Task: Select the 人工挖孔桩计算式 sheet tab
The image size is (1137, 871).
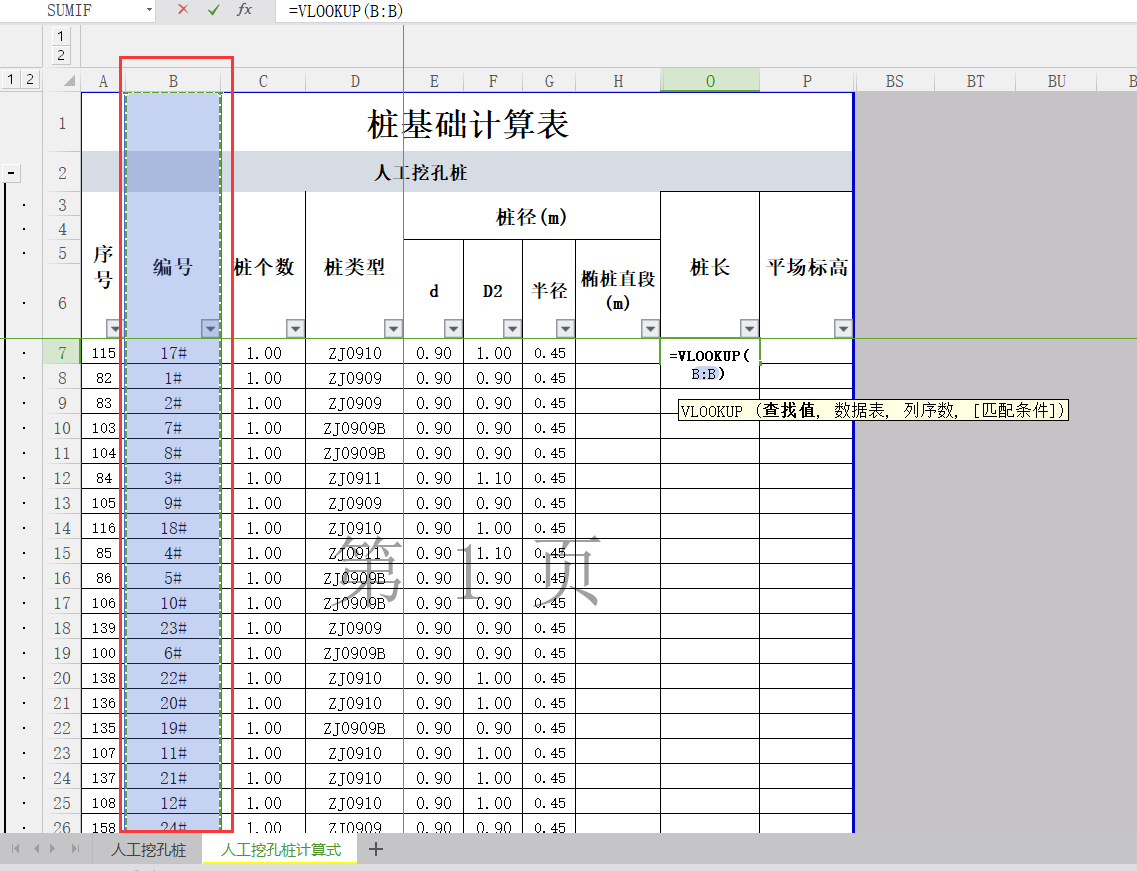Action: (280, 850)
